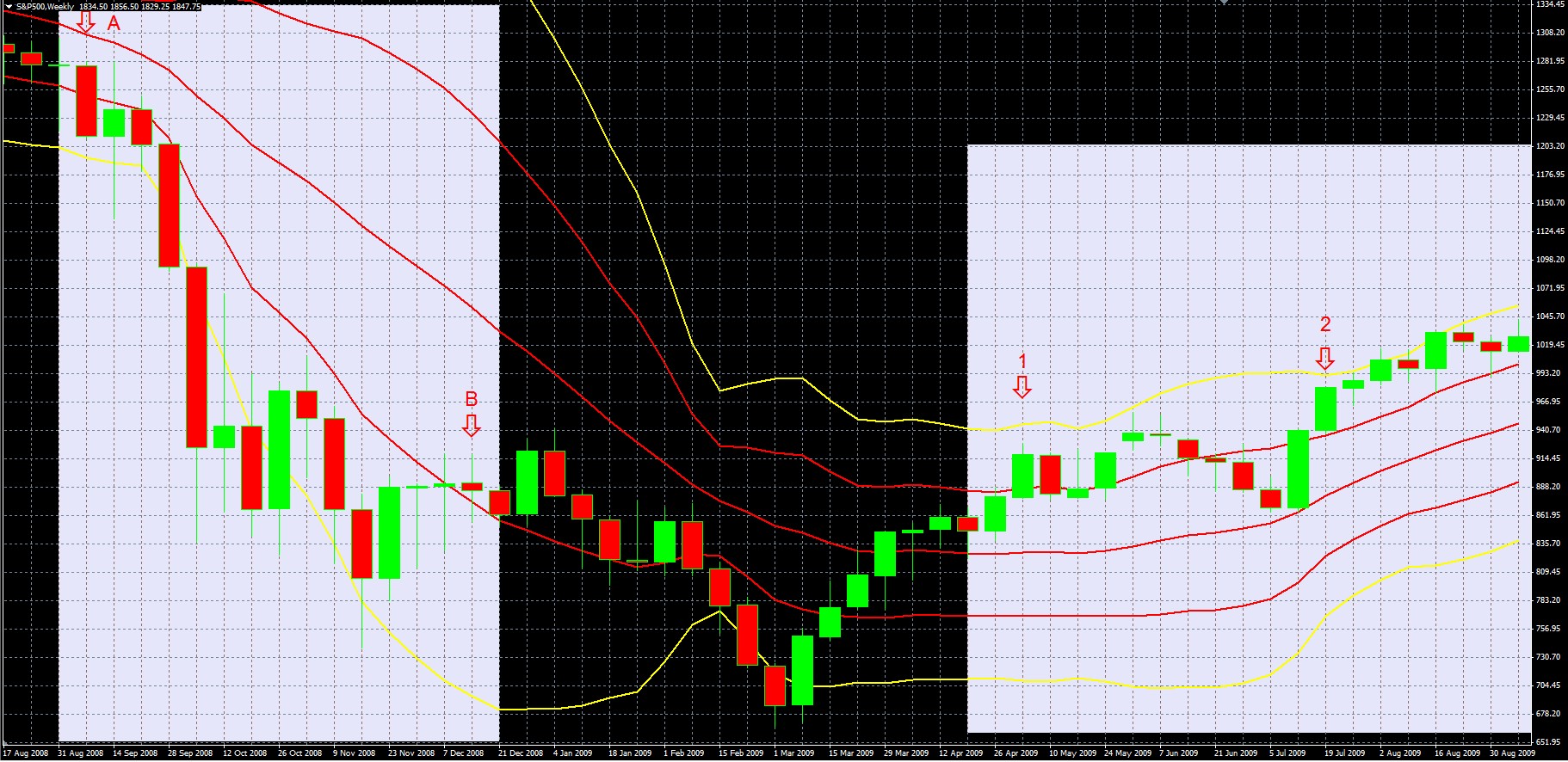
Task: Select the red arrow marker under label 2
Action: [1325, 358]
